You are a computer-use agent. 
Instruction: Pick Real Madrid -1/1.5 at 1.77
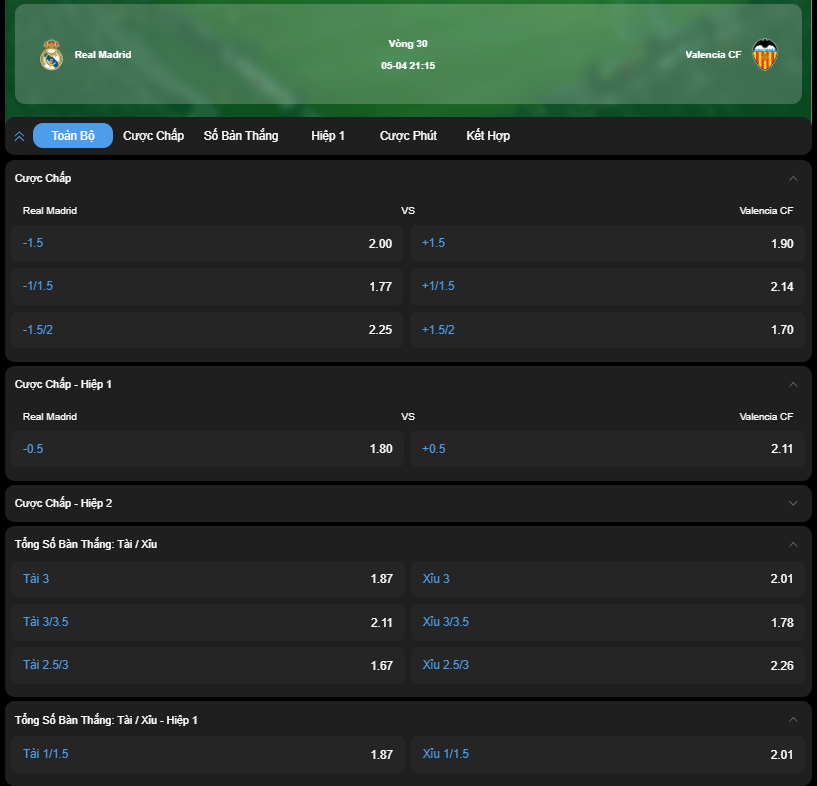pyautogui.click(x=207, y=286)
